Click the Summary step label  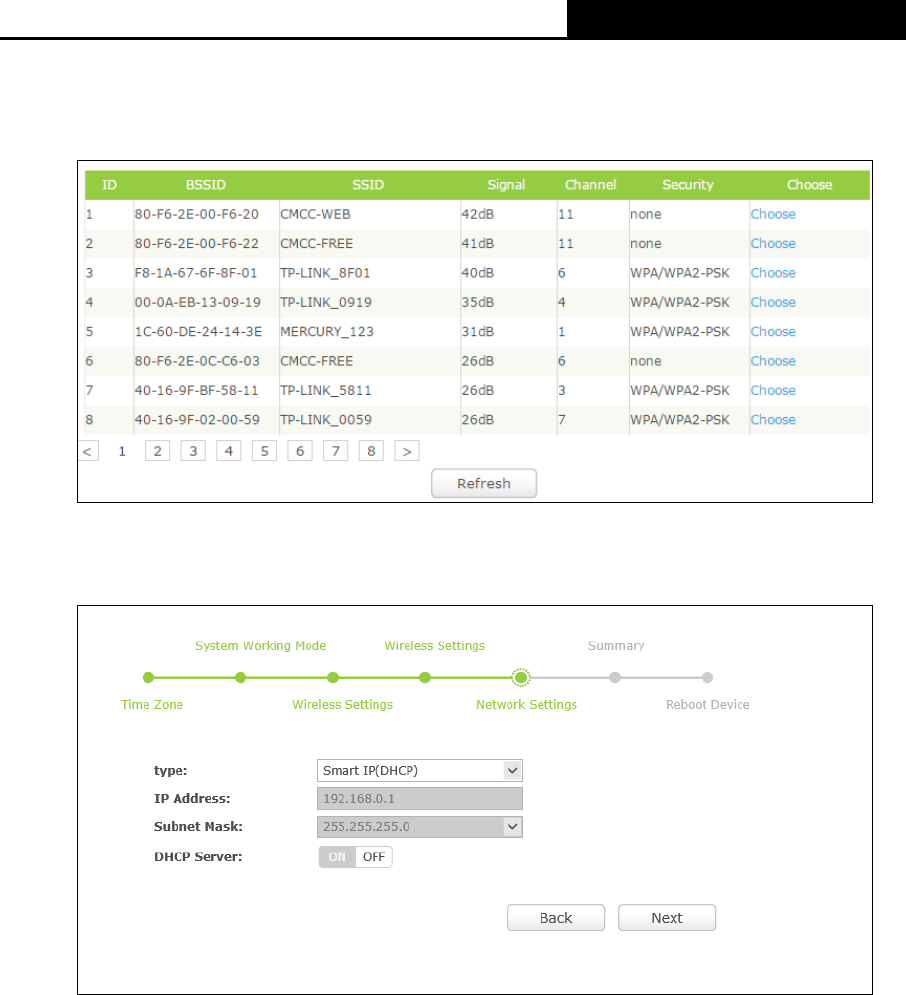[616, 646]
